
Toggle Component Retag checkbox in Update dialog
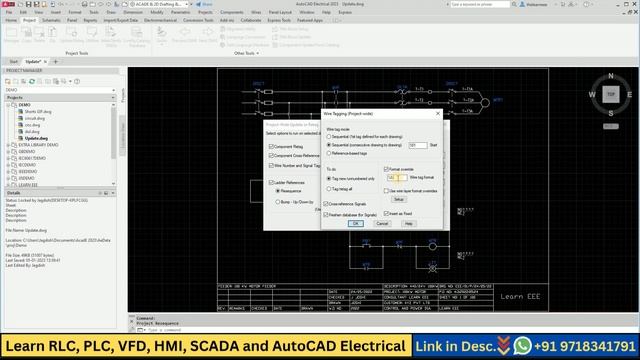(271, 146)
